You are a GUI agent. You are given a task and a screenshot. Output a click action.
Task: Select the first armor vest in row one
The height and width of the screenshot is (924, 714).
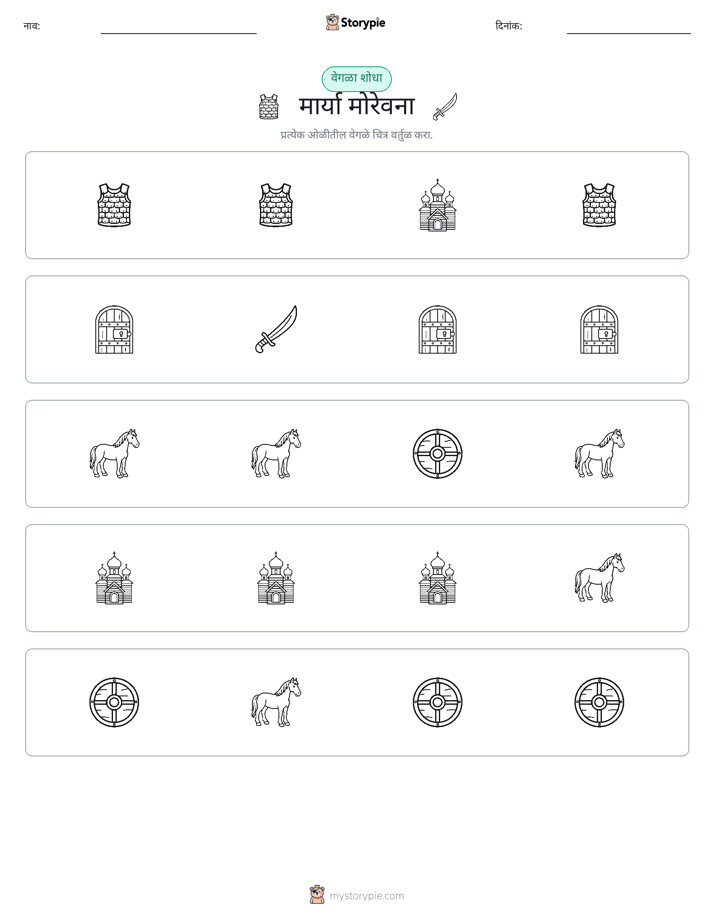tap(114, 204)
